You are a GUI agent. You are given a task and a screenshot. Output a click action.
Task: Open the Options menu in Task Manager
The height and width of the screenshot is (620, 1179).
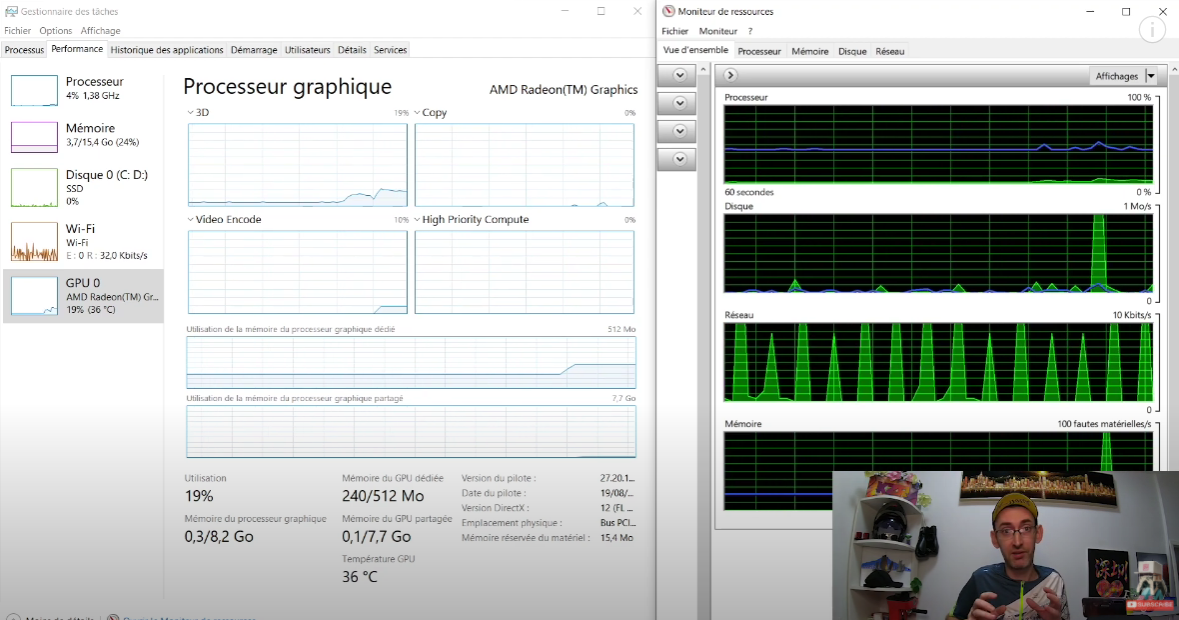click(56, 31)
